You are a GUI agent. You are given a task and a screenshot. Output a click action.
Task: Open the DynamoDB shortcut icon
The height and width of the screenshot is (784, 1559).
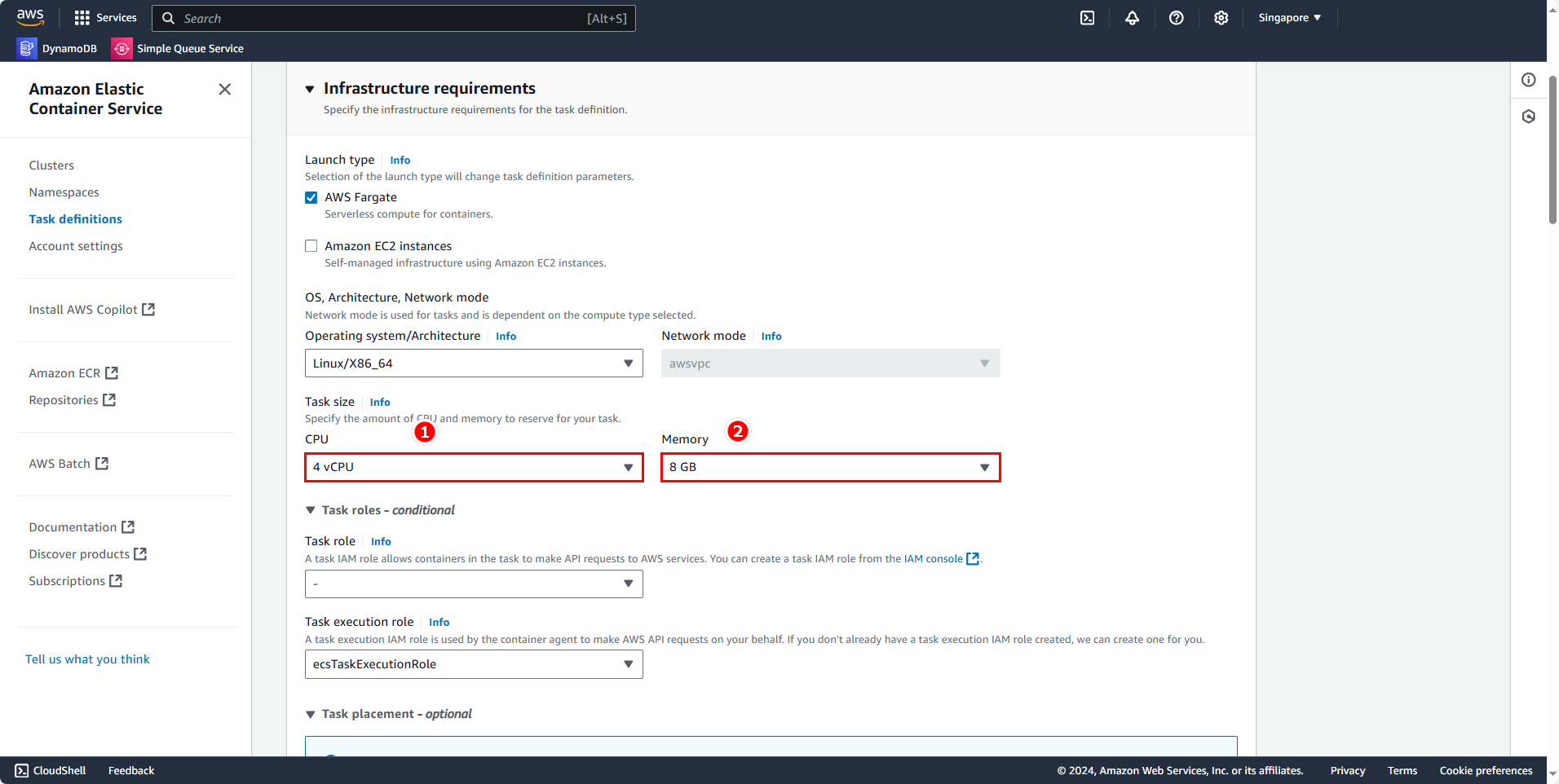pyautogui.click(x=27, y=49)
